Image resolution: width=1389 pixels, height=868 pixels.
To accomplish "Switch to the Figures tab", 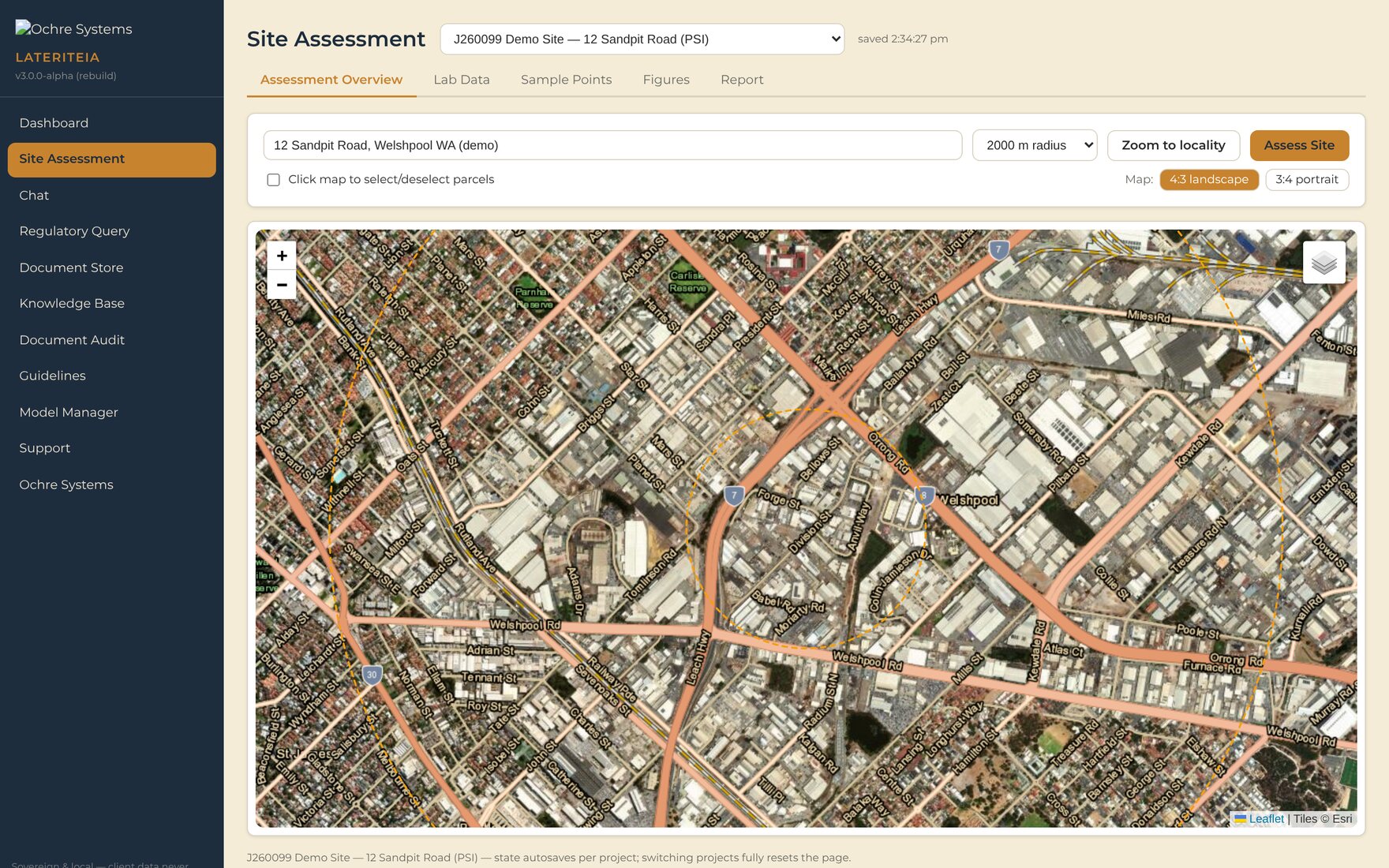I will pos(666,80).
